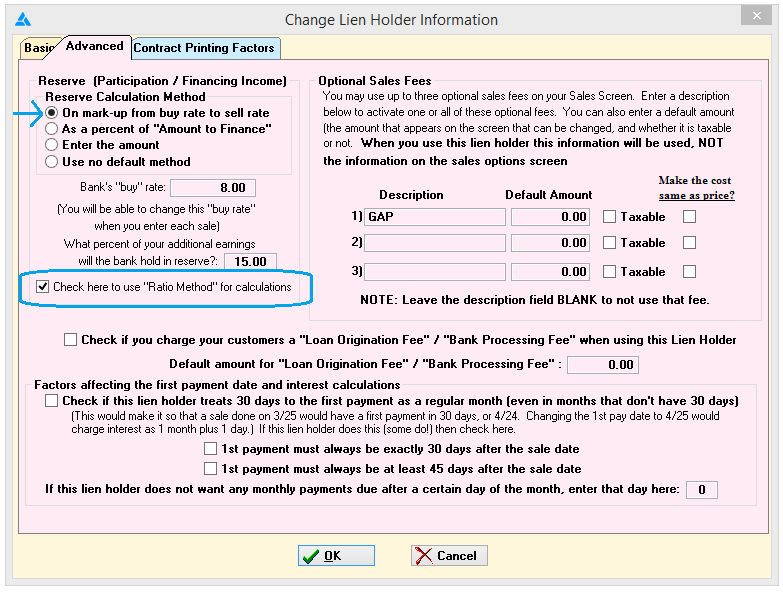Confirm changes with the OK button
The image size is (783, 594).
337,556
